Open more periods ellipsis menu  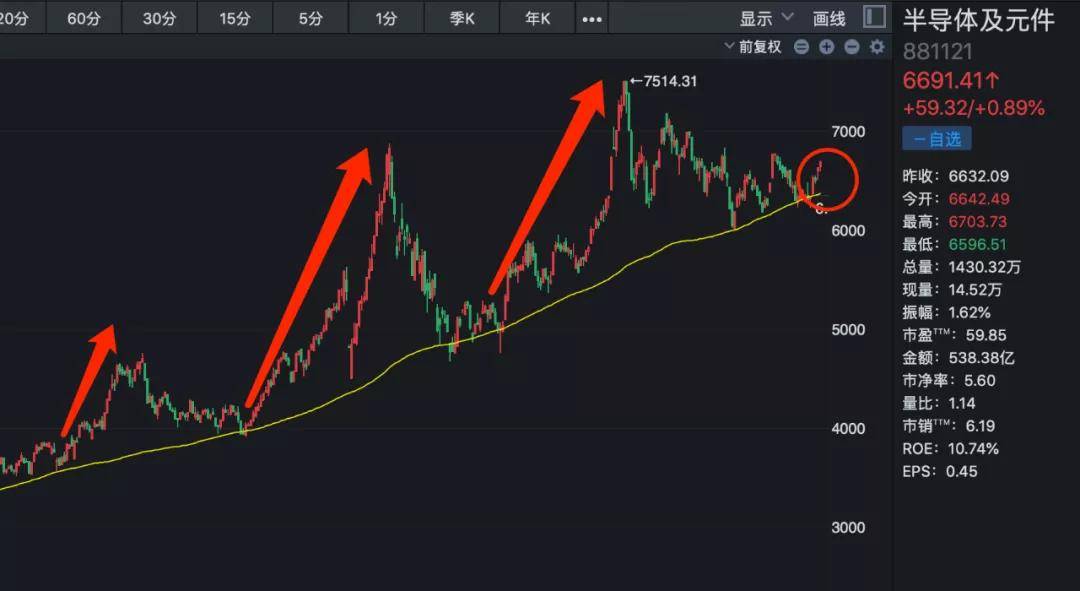click(592, 19)
